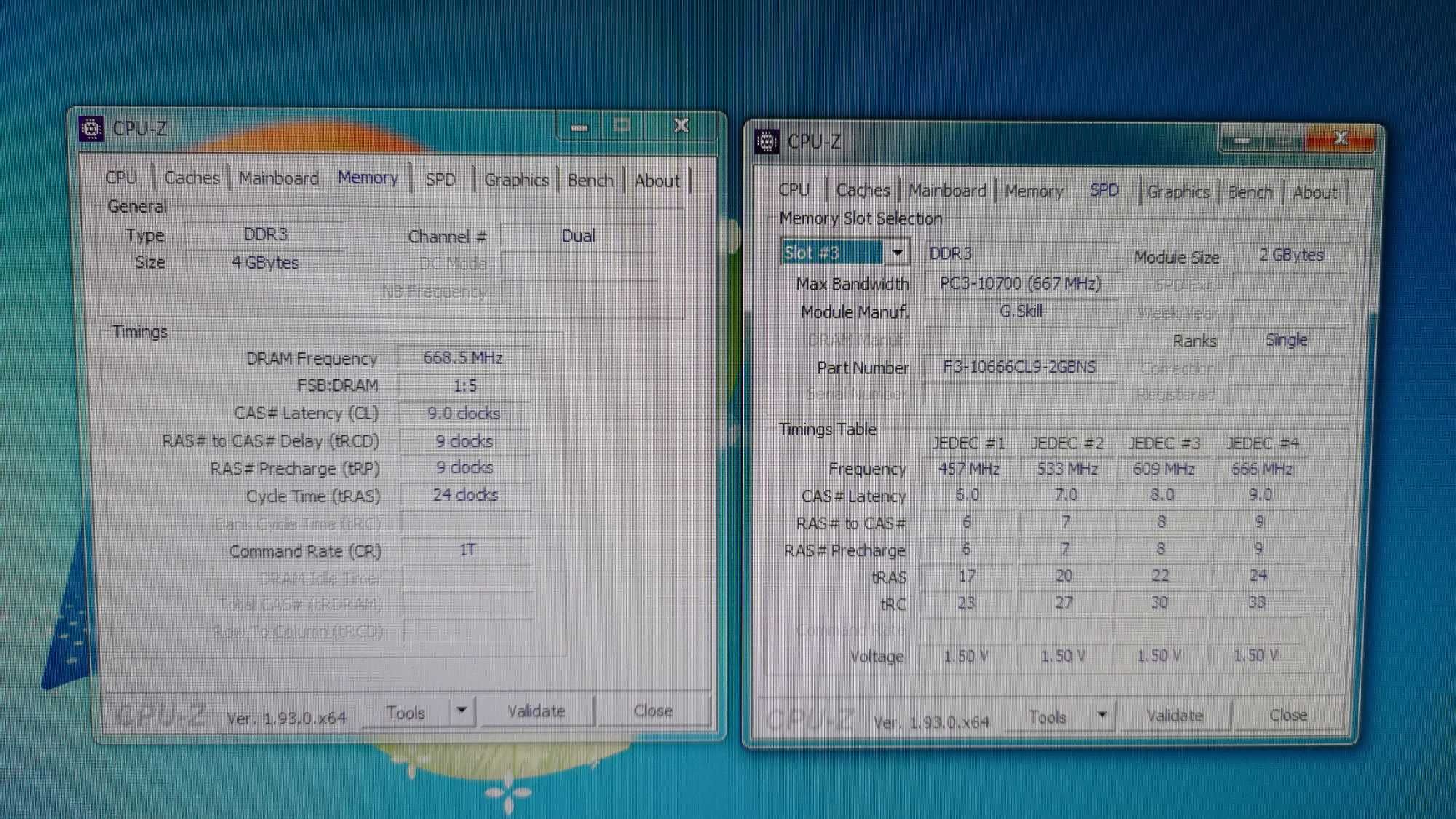Minimize the left CPU-Z window
1456x819 pixels.
point(579,127)
